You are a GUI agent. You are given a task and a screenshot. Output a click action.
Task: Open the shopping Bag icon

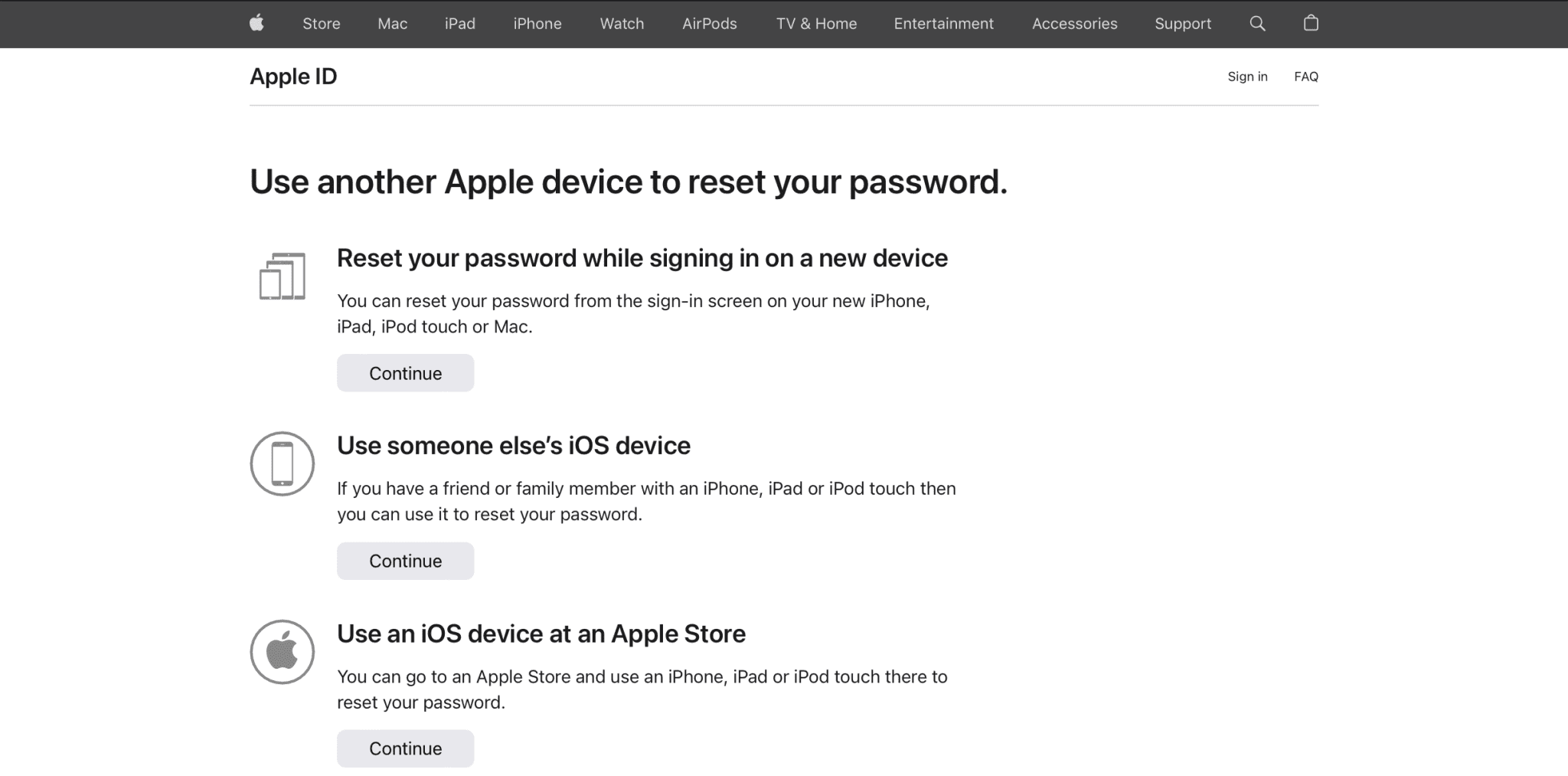pos(1310,24)
